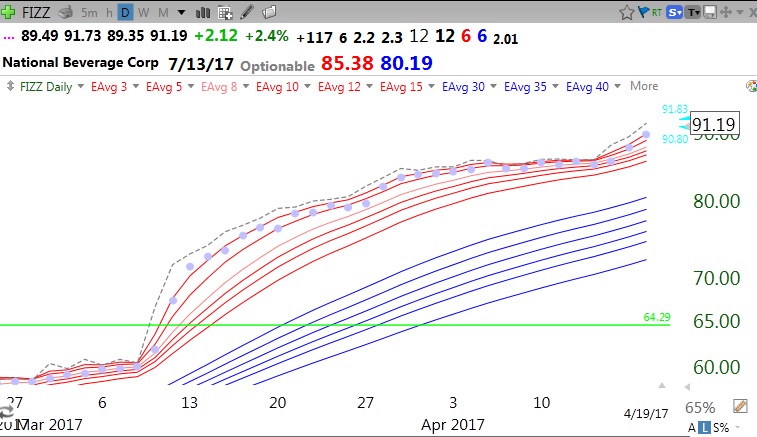Viewport: 757px width, 437px height.
Task: Click the 65% zoom level
Action: 700,408
